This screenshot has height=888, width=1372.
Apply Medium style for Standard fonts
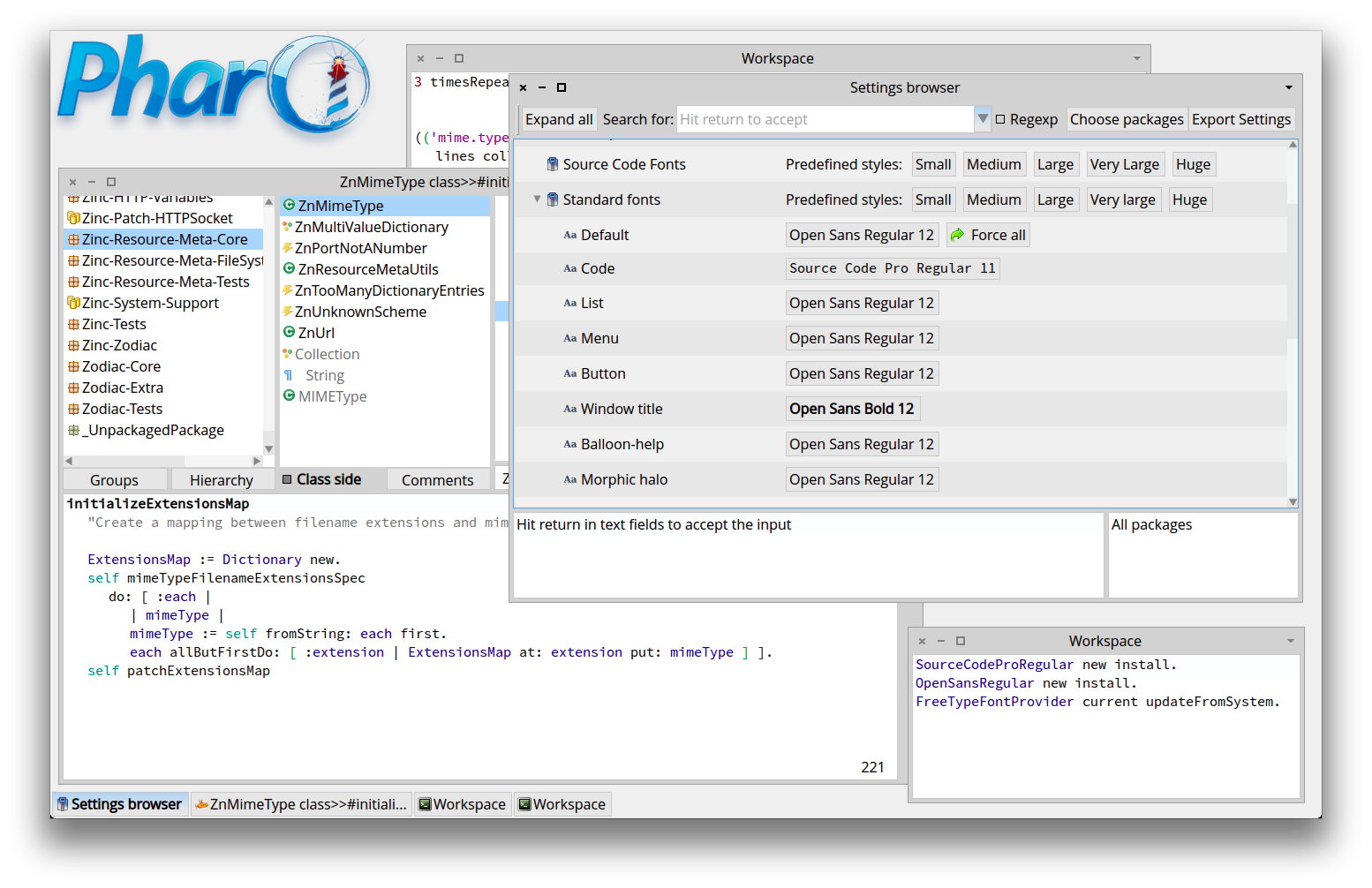(x=993, y=199)
